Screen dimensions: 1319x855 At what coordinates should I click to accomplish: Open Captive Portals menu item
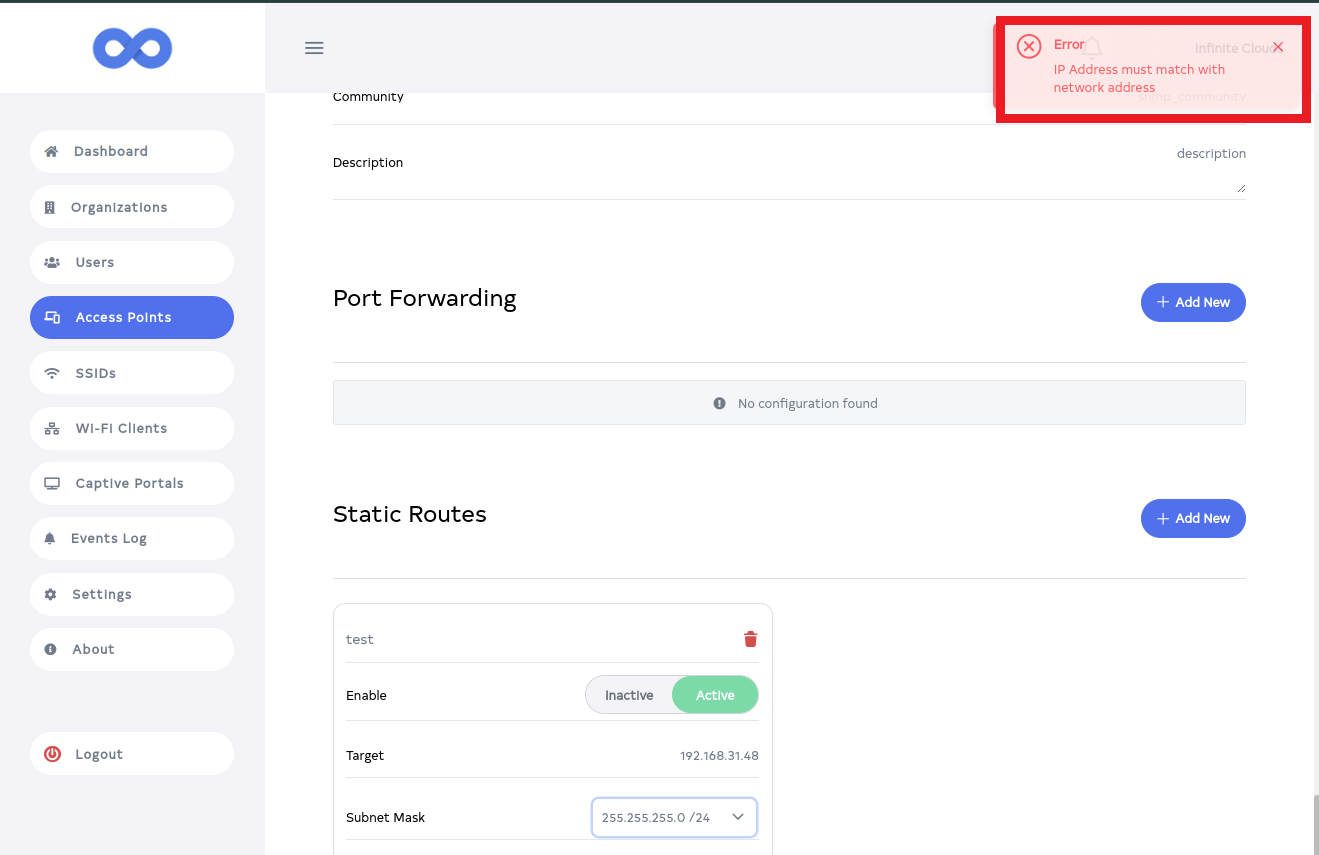131,483
